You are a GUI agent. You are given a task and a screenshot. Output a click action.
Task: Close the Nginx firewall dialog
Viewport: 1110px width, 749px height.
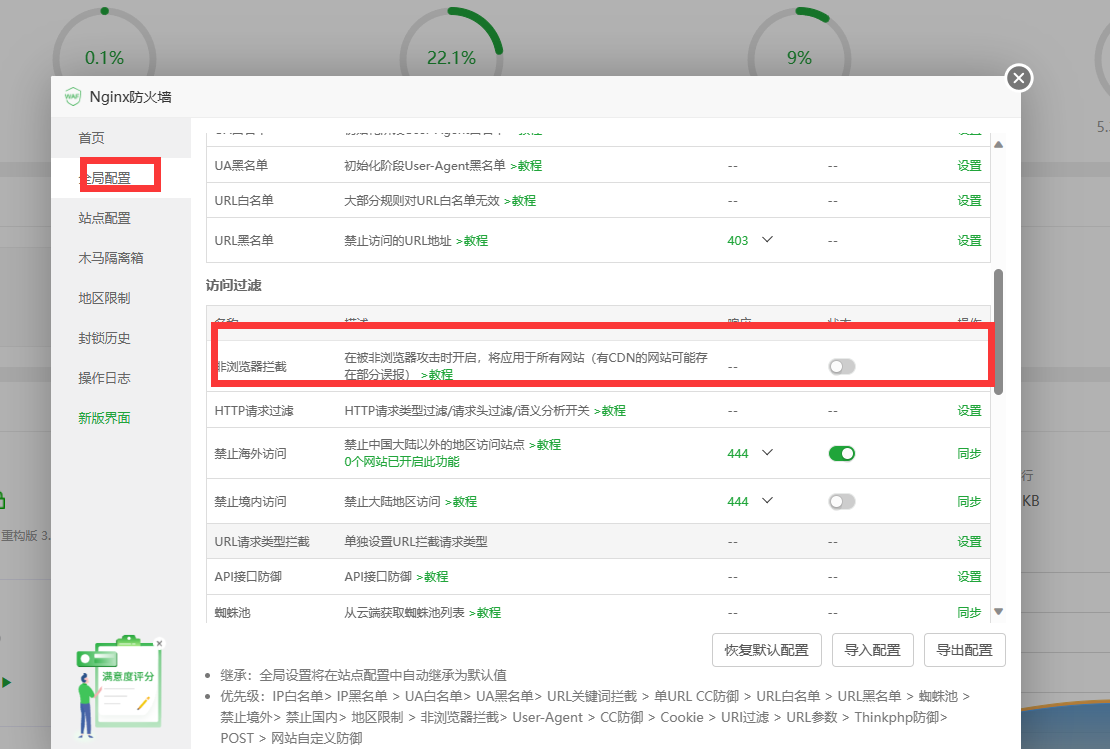[1019, 78]
